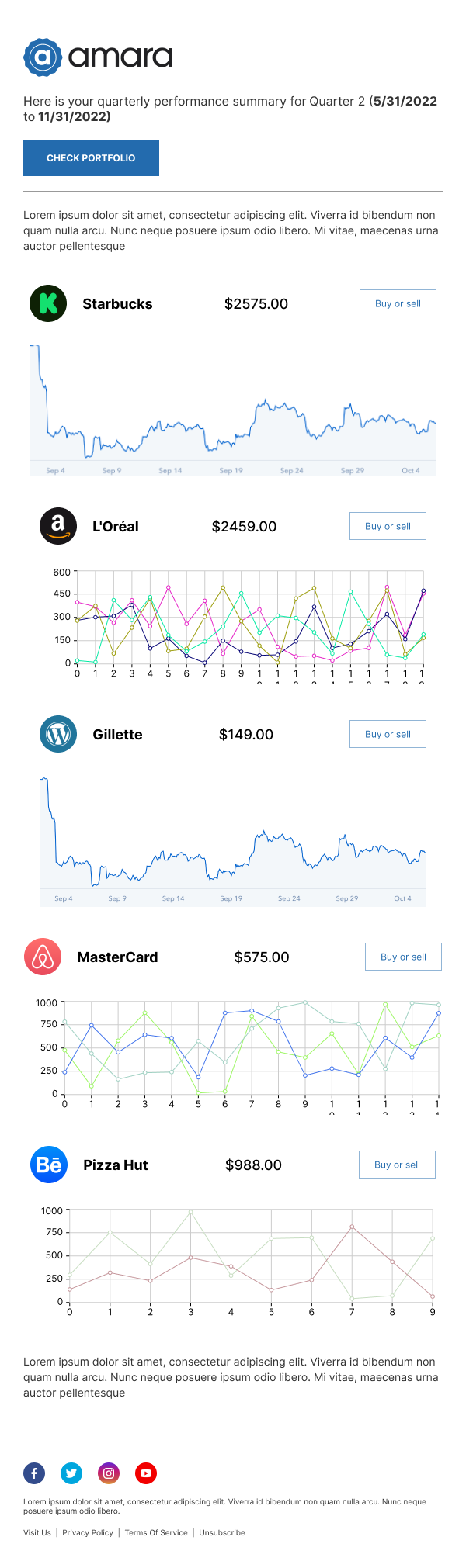
Task: Click the Kickstarter icon beside Starbucks
Action: [x=48, y=303]
